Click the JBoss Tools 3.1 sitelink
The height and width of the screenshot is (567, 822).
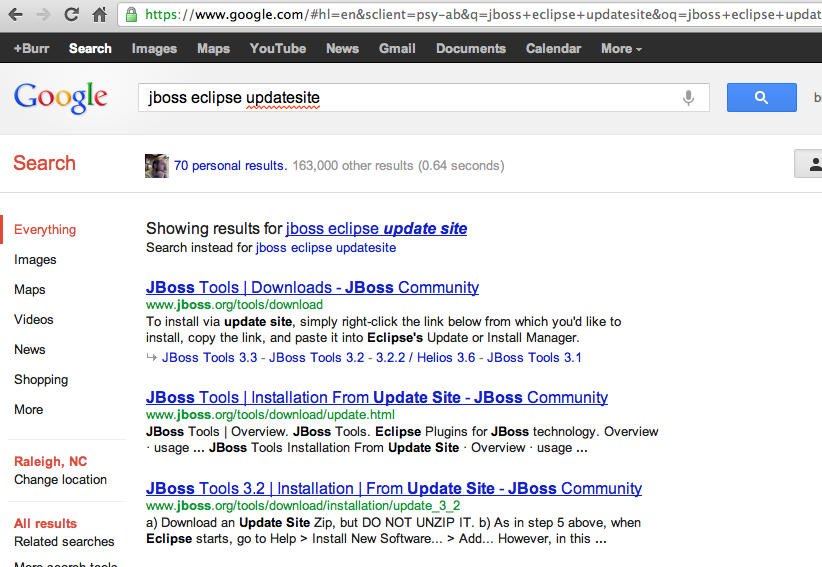click(534, 357)
